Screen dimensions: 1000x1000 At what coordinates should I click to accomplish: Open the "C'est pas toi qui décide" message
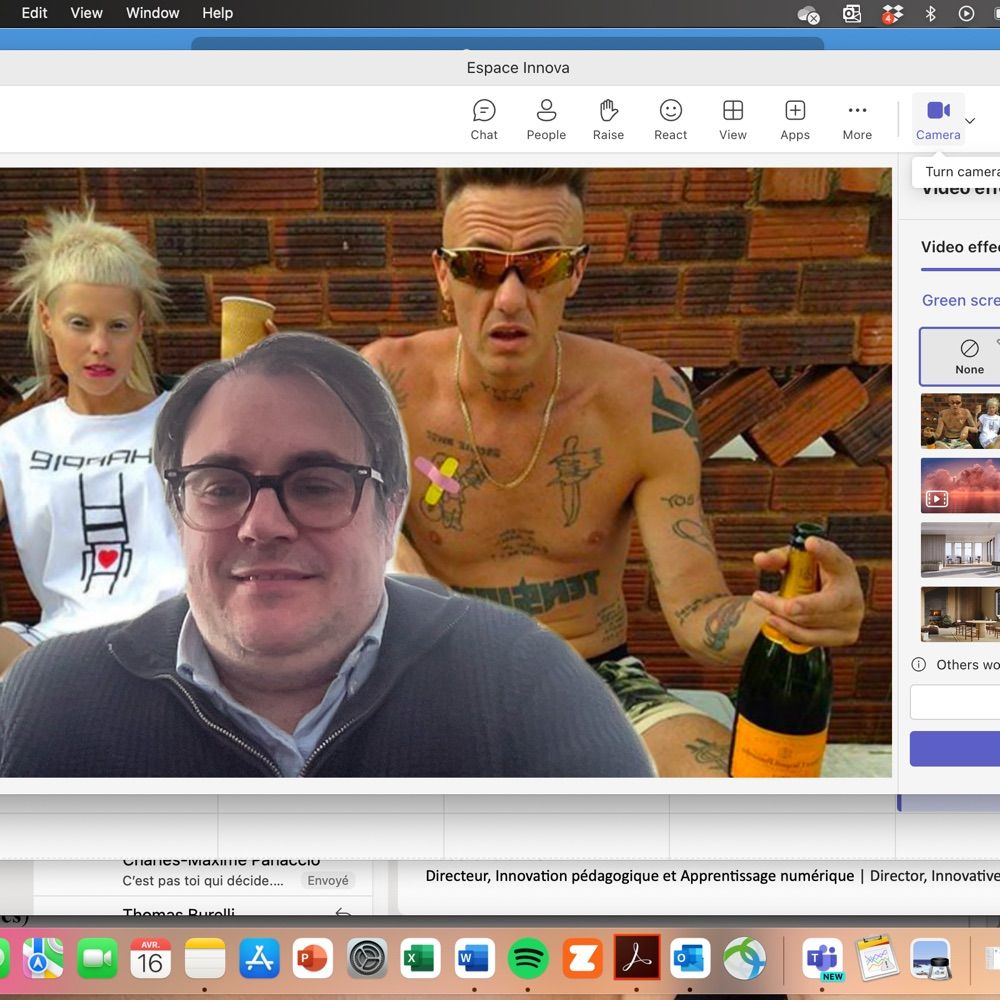[202, 880]
